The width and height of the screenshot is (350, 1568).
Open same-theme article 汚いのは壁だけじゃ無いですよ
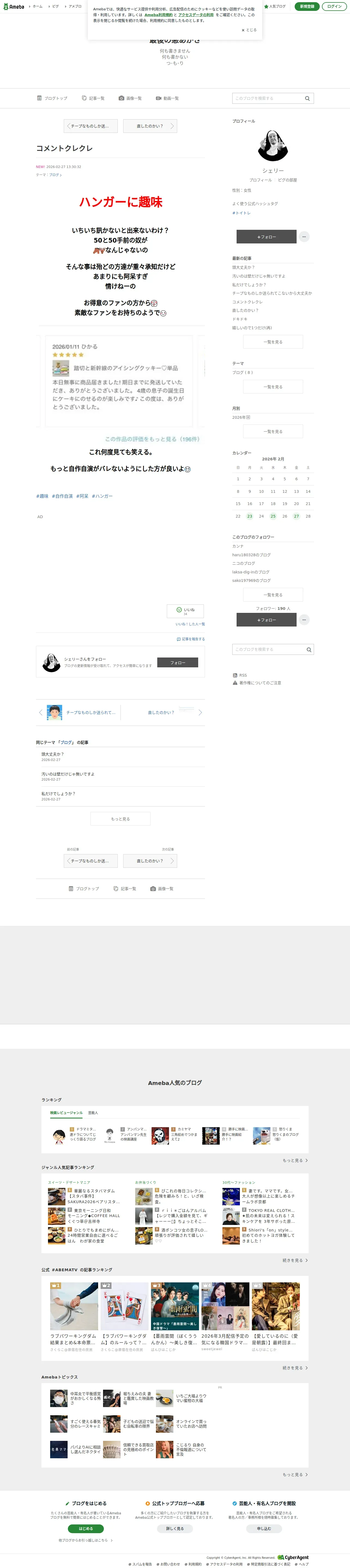68,774
